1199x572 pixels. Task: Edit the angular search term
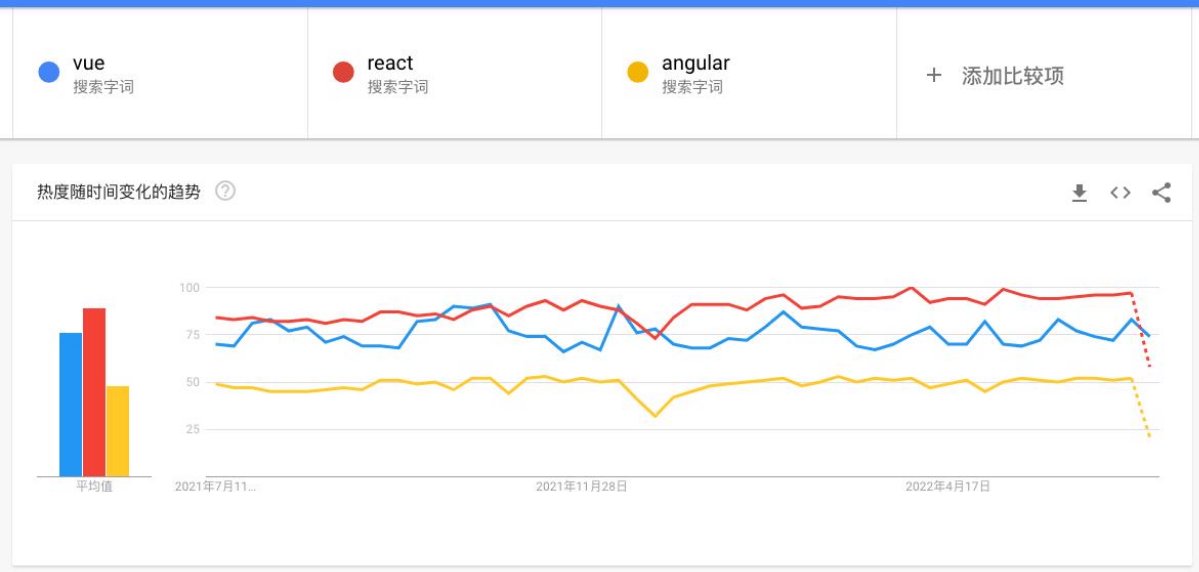pyautogui.click(x=695, y=63)
